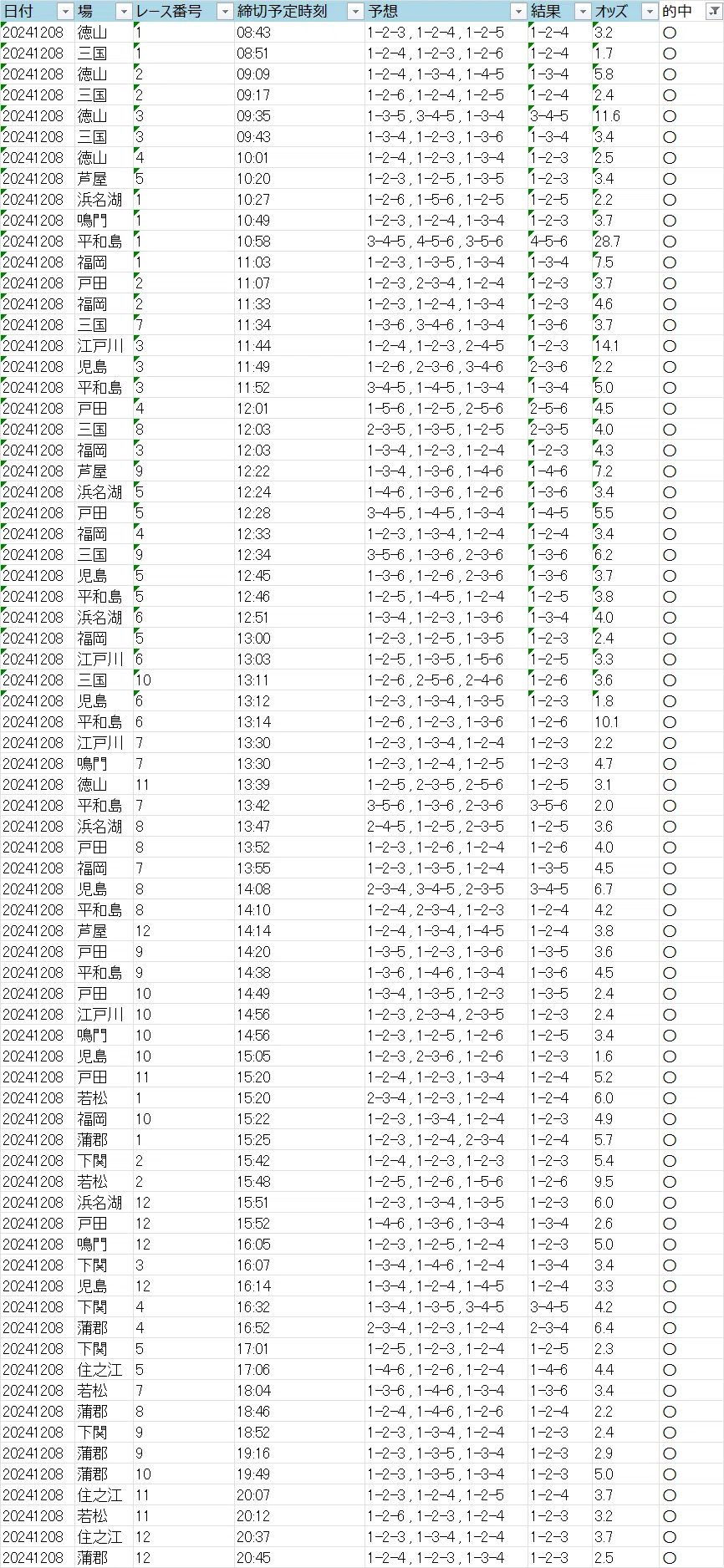The image size is (724, 1568).
Task: Select the result cell 4-5-6
Action: pyautogui.click(x=560, y=242)
